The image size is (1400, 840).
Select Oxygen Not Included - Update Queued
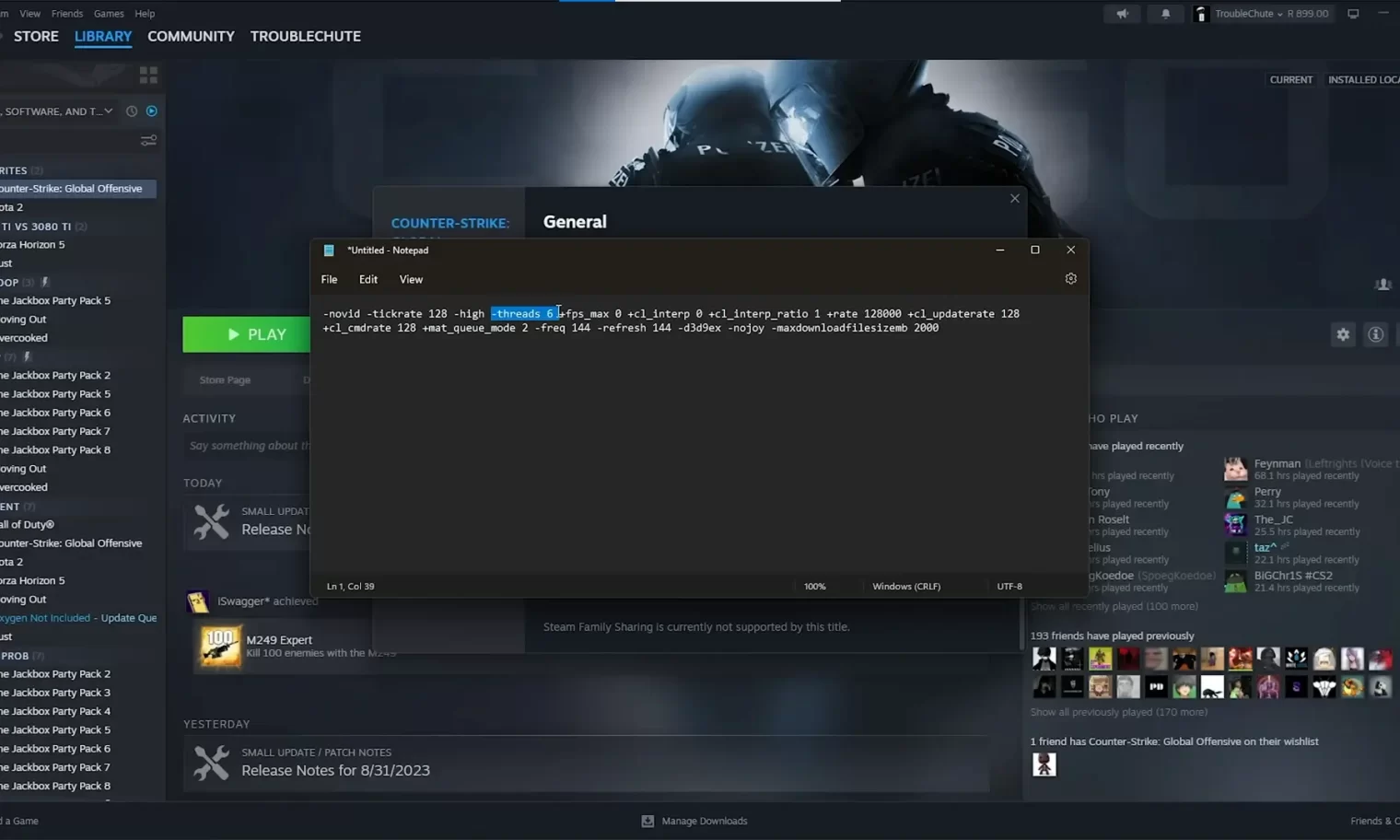click(x=78, y=618)
